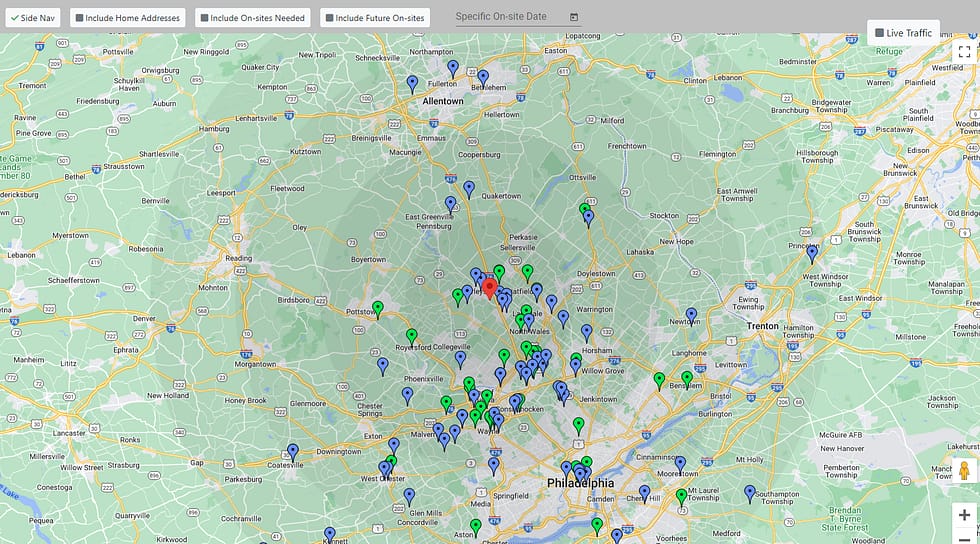Click the blue marker near Quakertown
Screen dimensions: 980x544
coord(469,189)
